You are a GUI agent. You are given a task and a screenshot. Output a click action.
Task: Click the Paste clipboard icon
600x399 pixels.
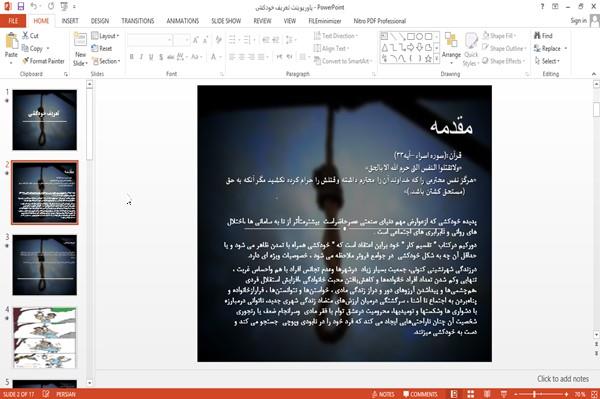click(11, 41)
